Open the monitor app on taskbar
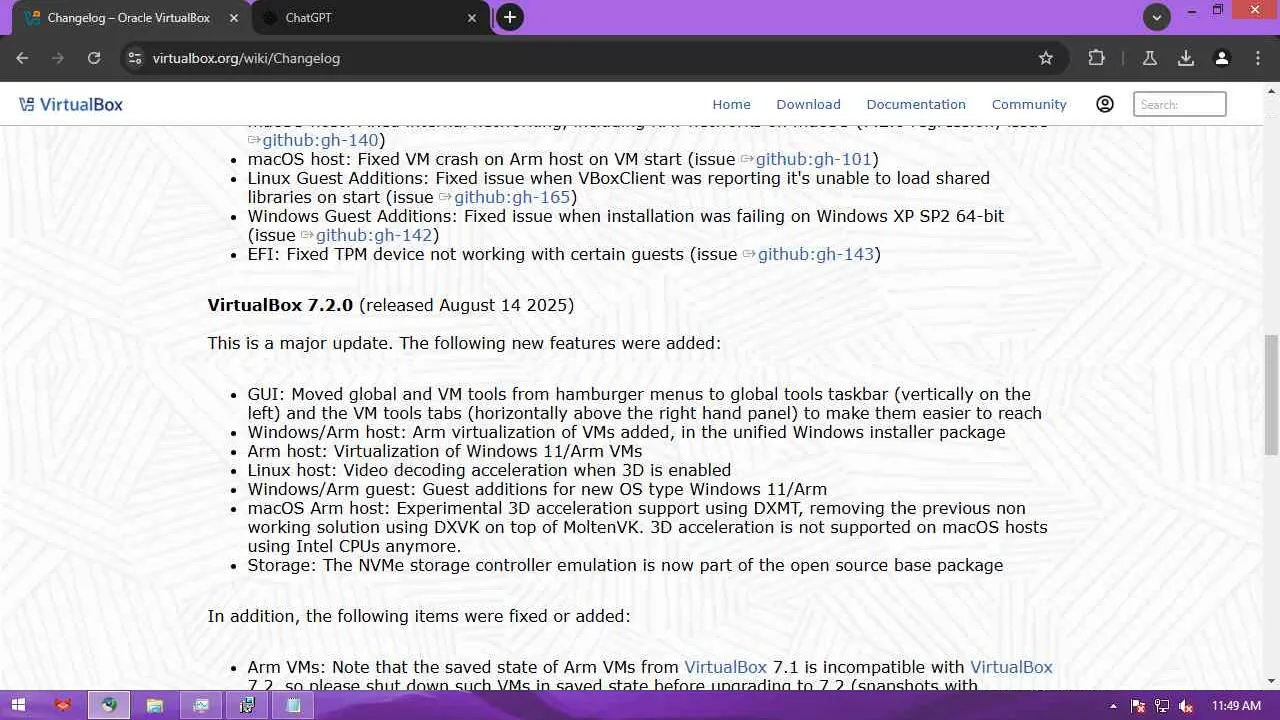Image resolution: width=1280 pixels, height=720 pixels. [x=201, y=705]
